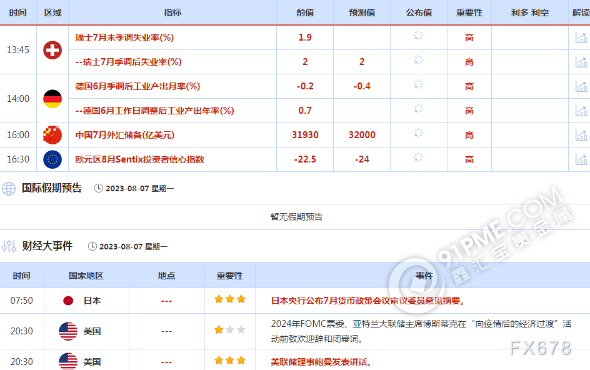590x370 pixels.
Task: Click the Germany flag icon
Action: 52,99
